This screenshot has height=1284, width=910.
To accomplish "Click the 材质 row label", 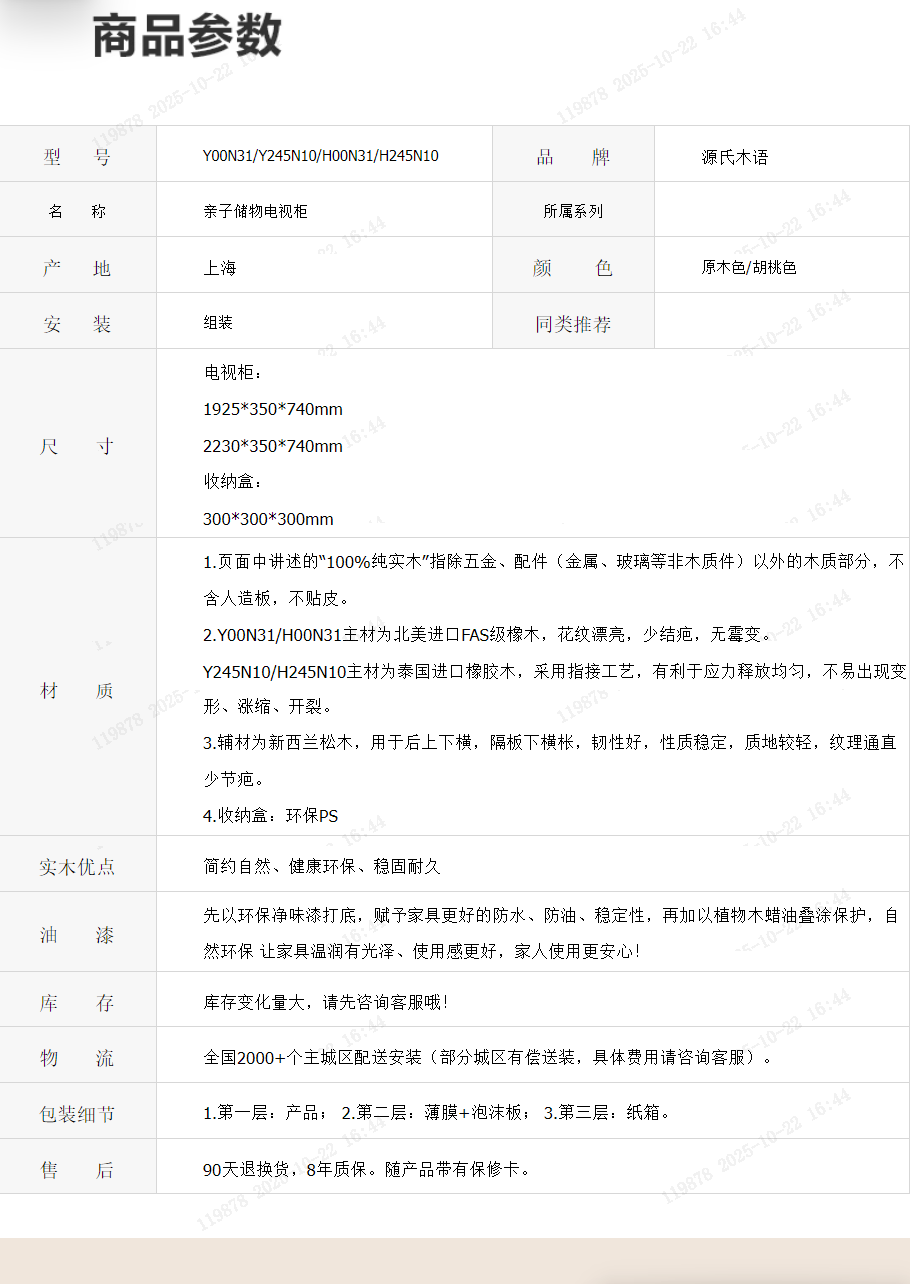I will 77,691.
